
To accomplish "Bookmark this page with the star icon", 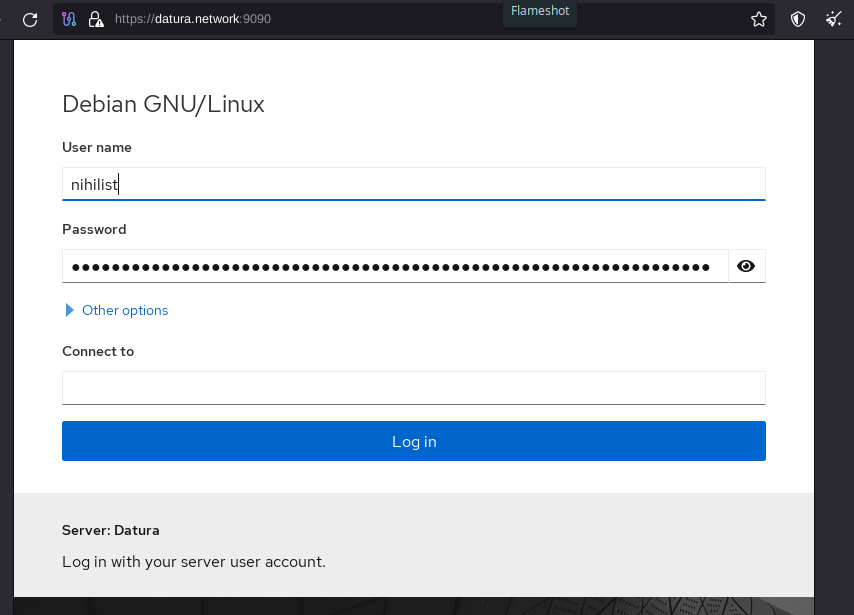I will [759, 20].
